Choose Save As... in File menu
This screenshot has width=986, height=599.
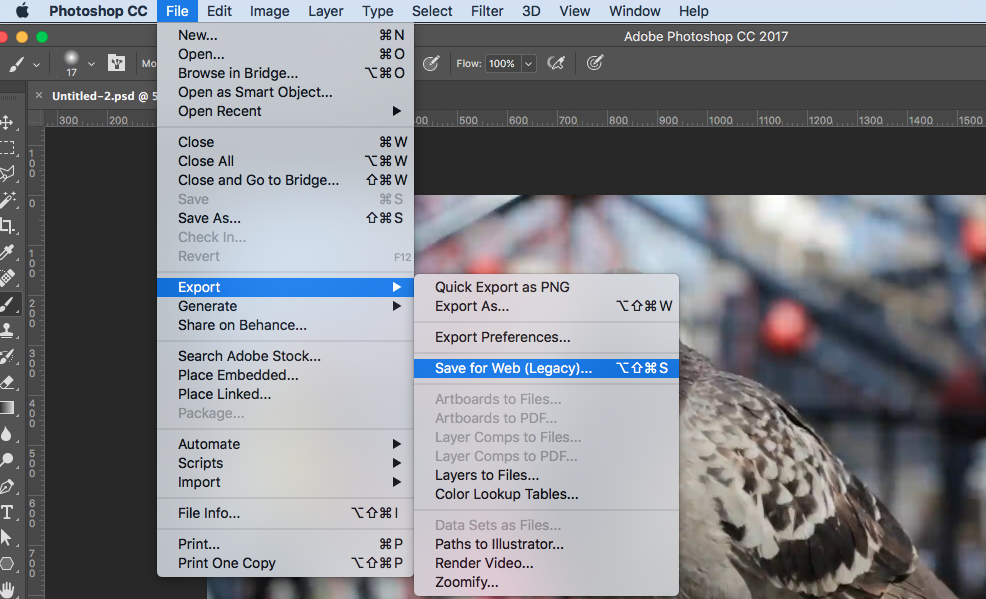coord(285,218)
